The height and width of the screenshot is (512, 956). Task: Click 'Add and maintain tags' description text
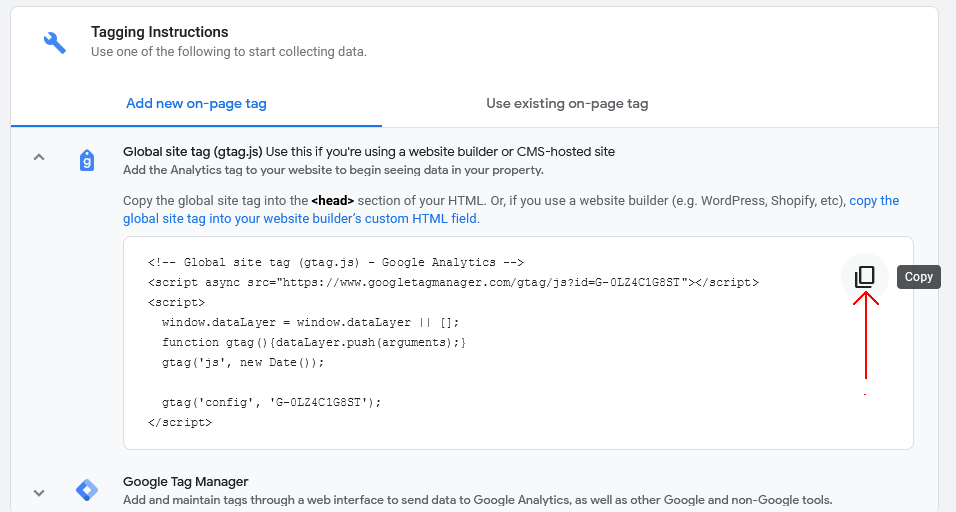477,500
